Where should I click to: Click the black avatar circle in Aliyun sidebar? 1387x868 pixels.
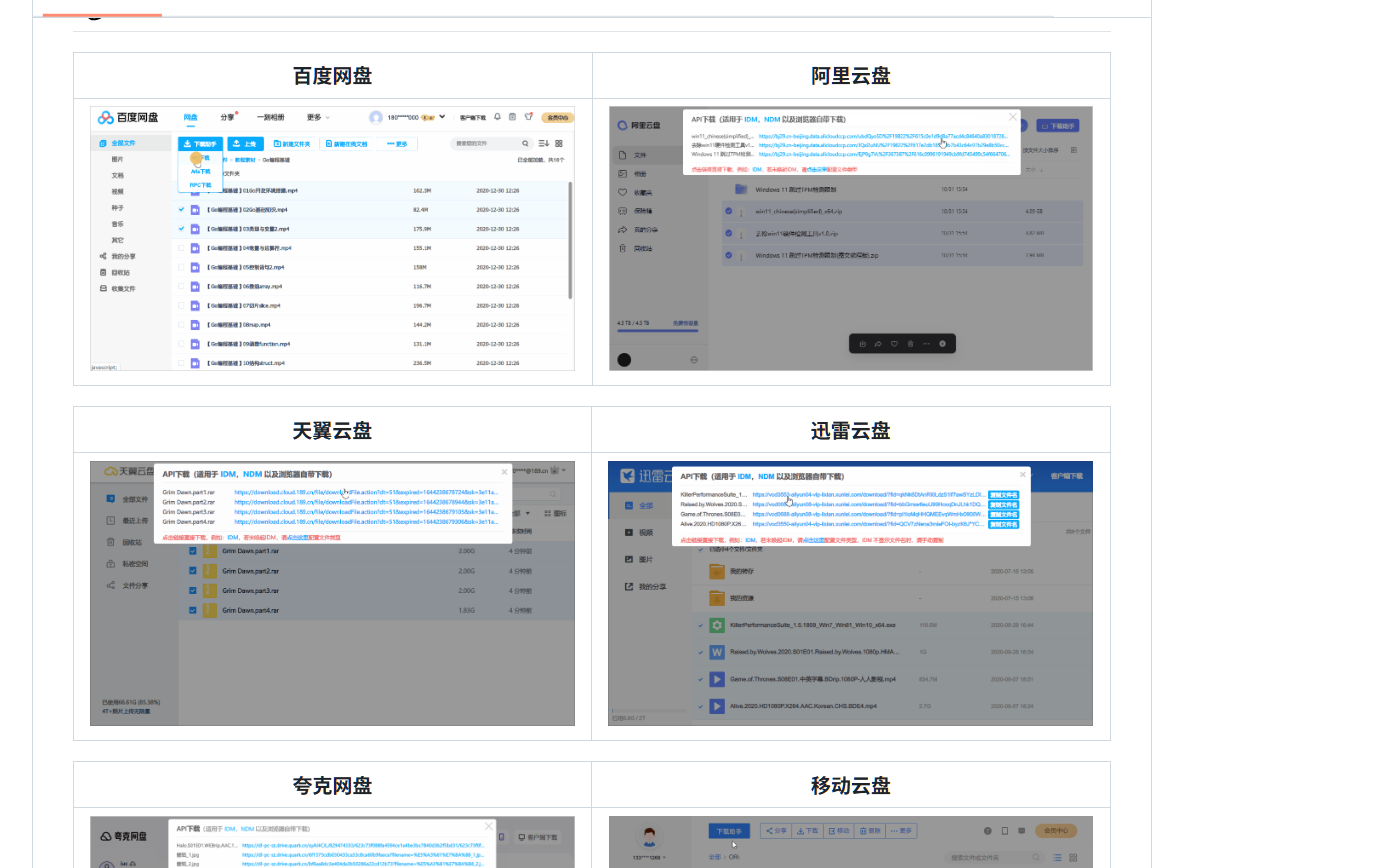point(624,359)
